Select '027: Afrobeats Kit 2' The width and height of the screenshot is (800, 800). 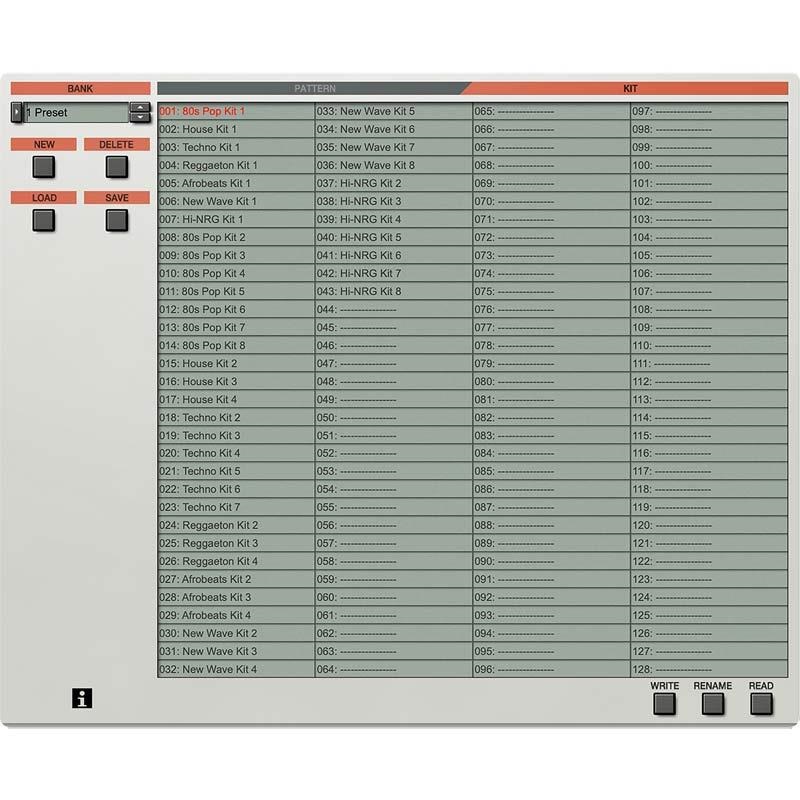pos(236,579)
